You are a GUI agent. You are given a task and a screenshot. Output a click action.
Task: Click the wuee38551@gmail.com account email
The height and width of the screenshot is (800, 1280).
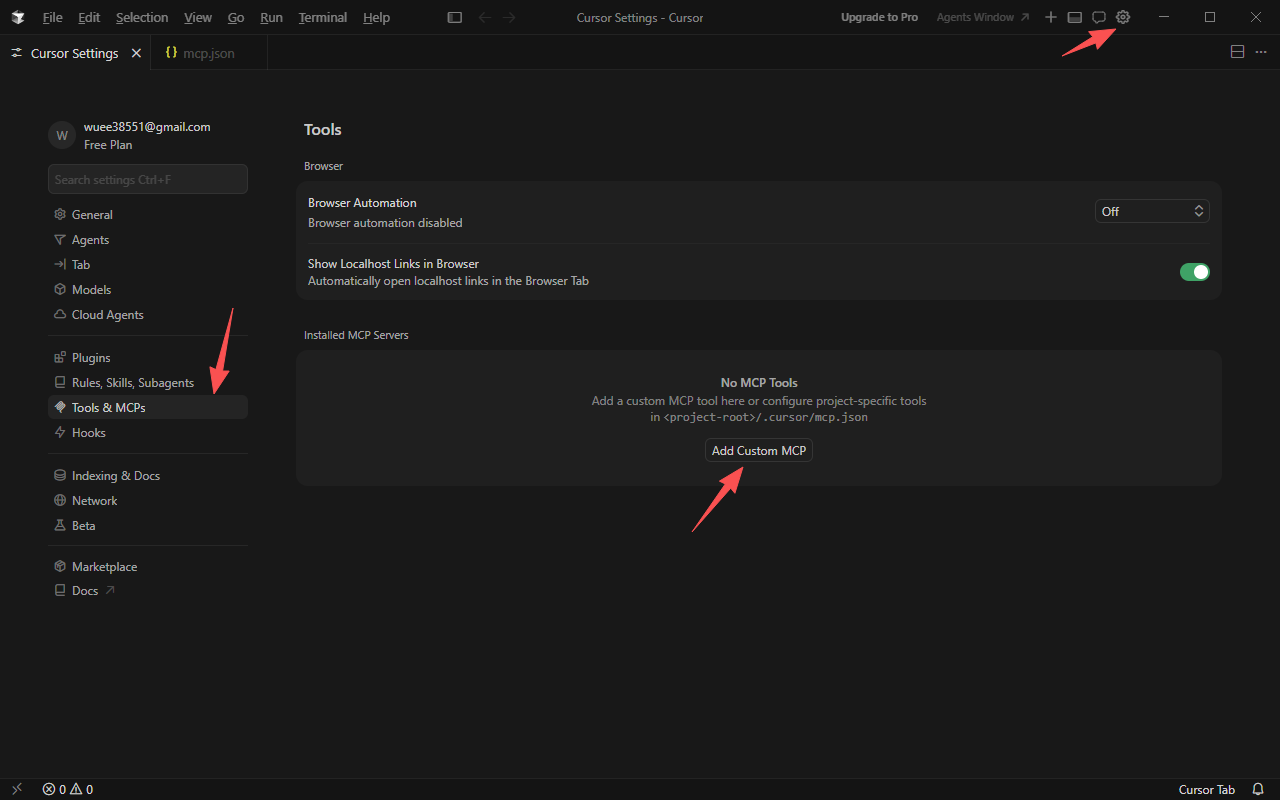pyautogui.click(x=147, y=127)
